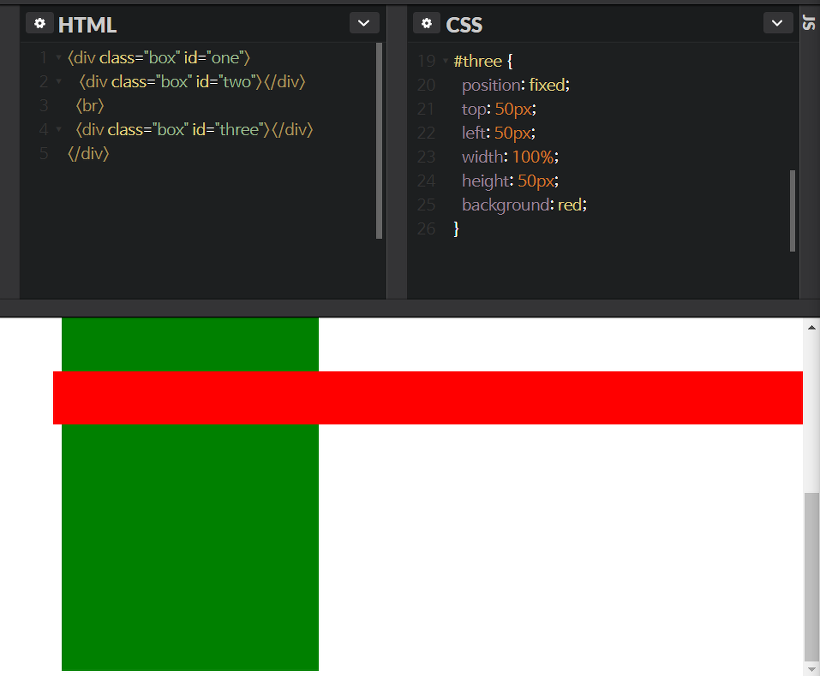The width and height of the screenshot is (820, 676).
Task: Place cursor on 'width: 100%;' line
Action: click(x=510, y=156)
